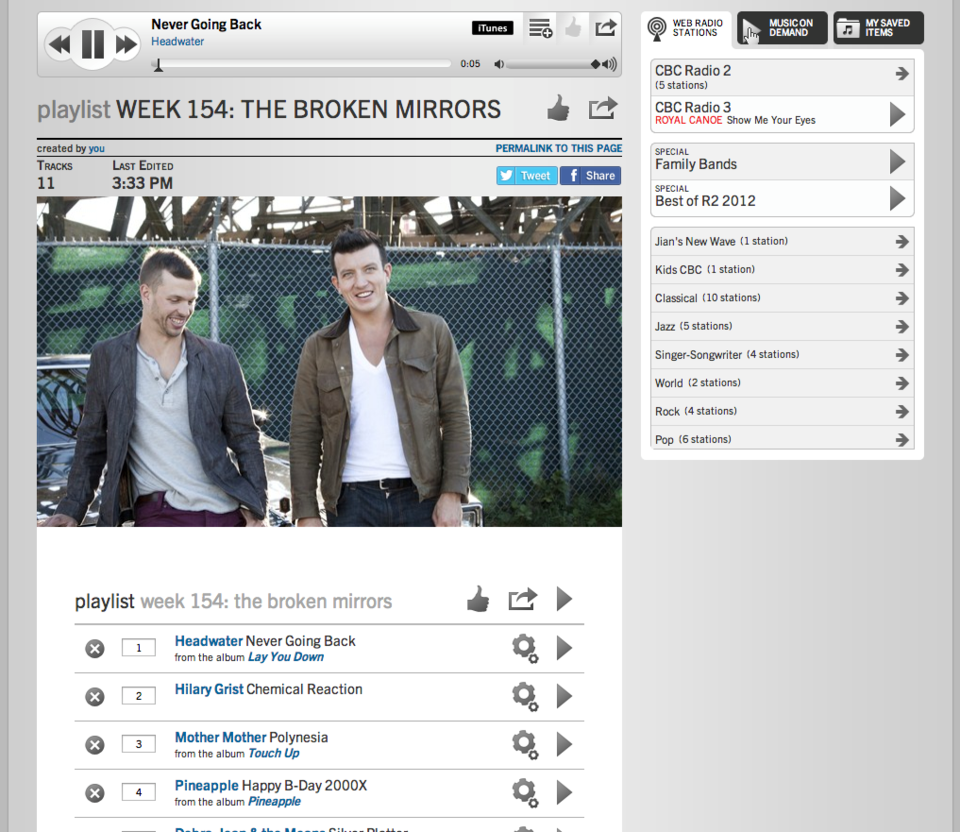Image resolution: width=960 pixels, height=832 pixels.
Task: Open Lay You Down album link
Action: tap(286, 657)
